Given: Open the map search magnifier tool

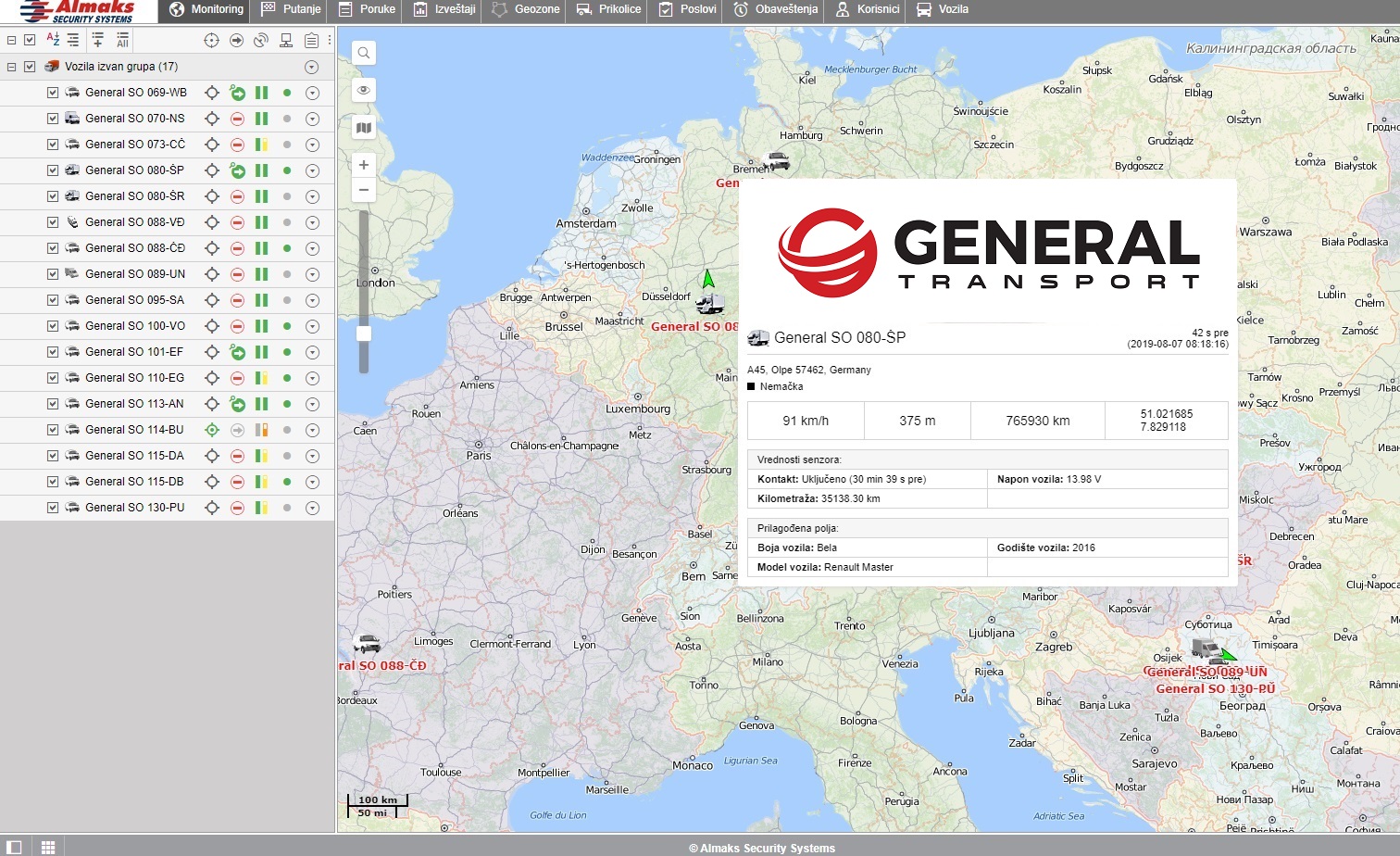Looking at the screenshot, I should coord(364,53).
